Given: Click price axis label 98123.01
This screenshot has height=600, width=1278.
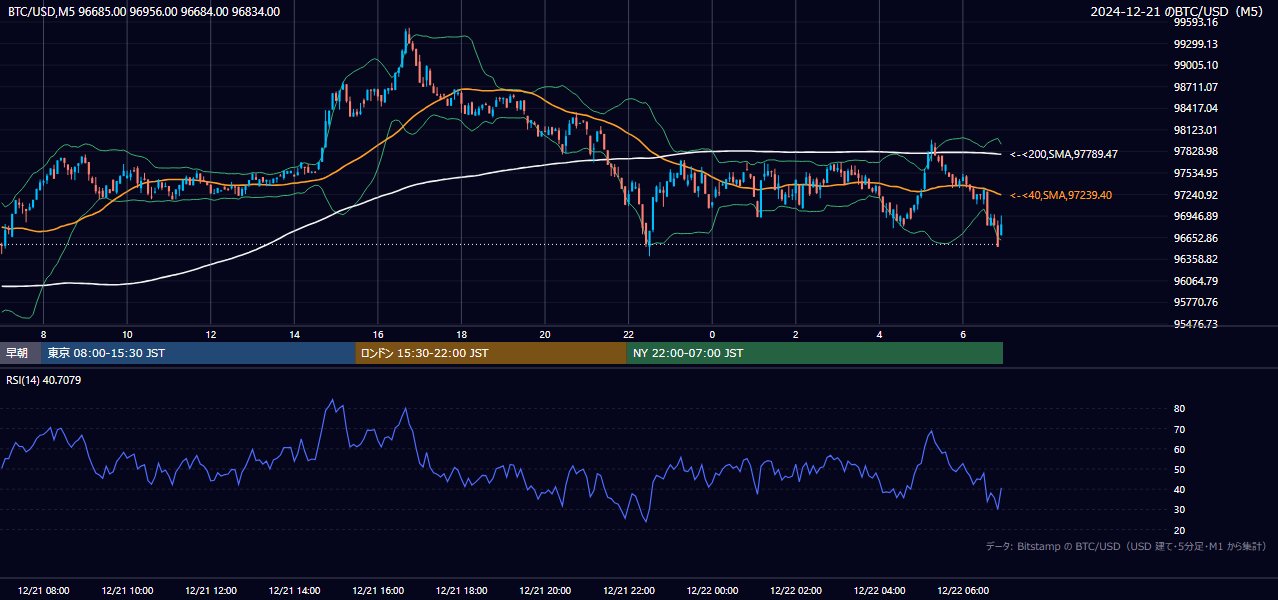Looking at the screenshot, I should click(1195, 130).
